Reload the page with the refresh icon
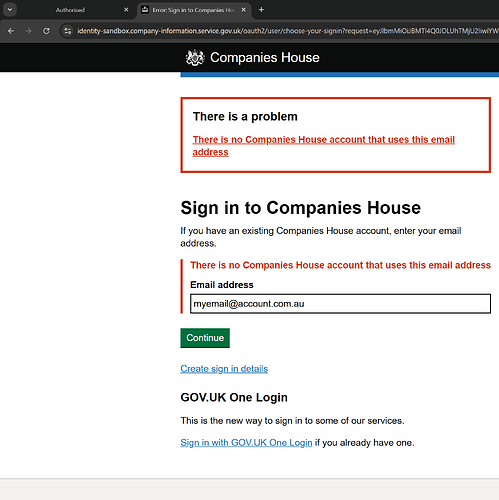This screenshot has width=499, height=500. (46, 31)
